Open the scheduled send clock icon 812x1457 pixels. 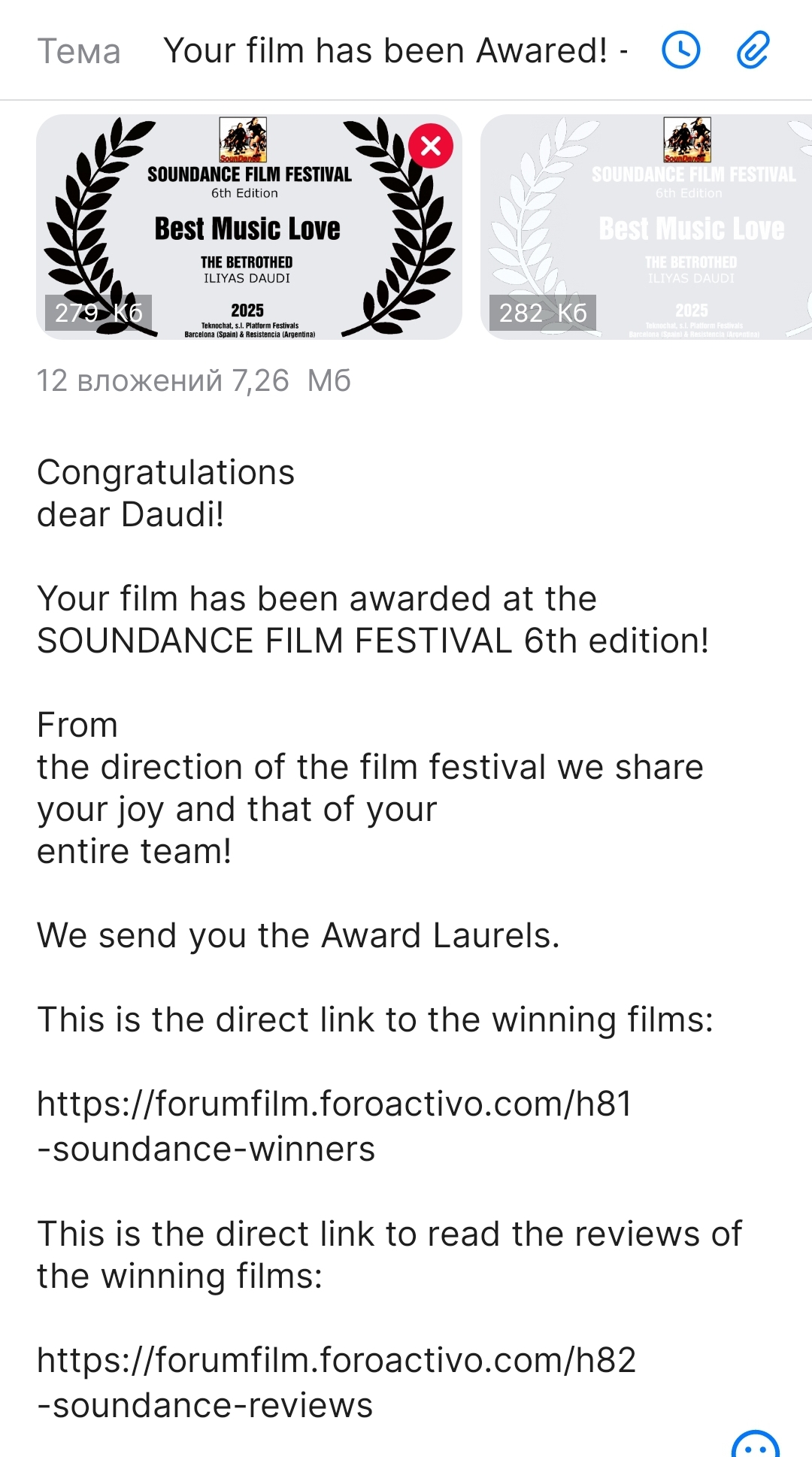click(x=680, y=50)
